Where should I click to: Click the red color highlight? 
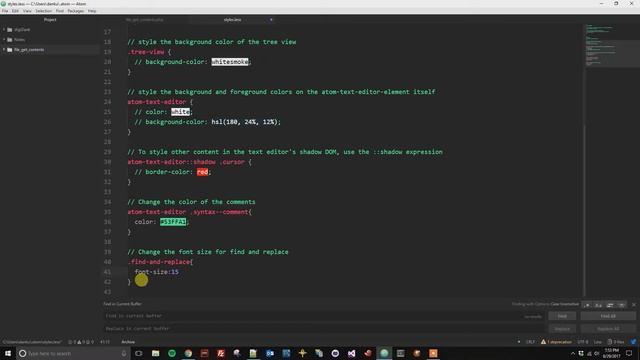point(202,172)
